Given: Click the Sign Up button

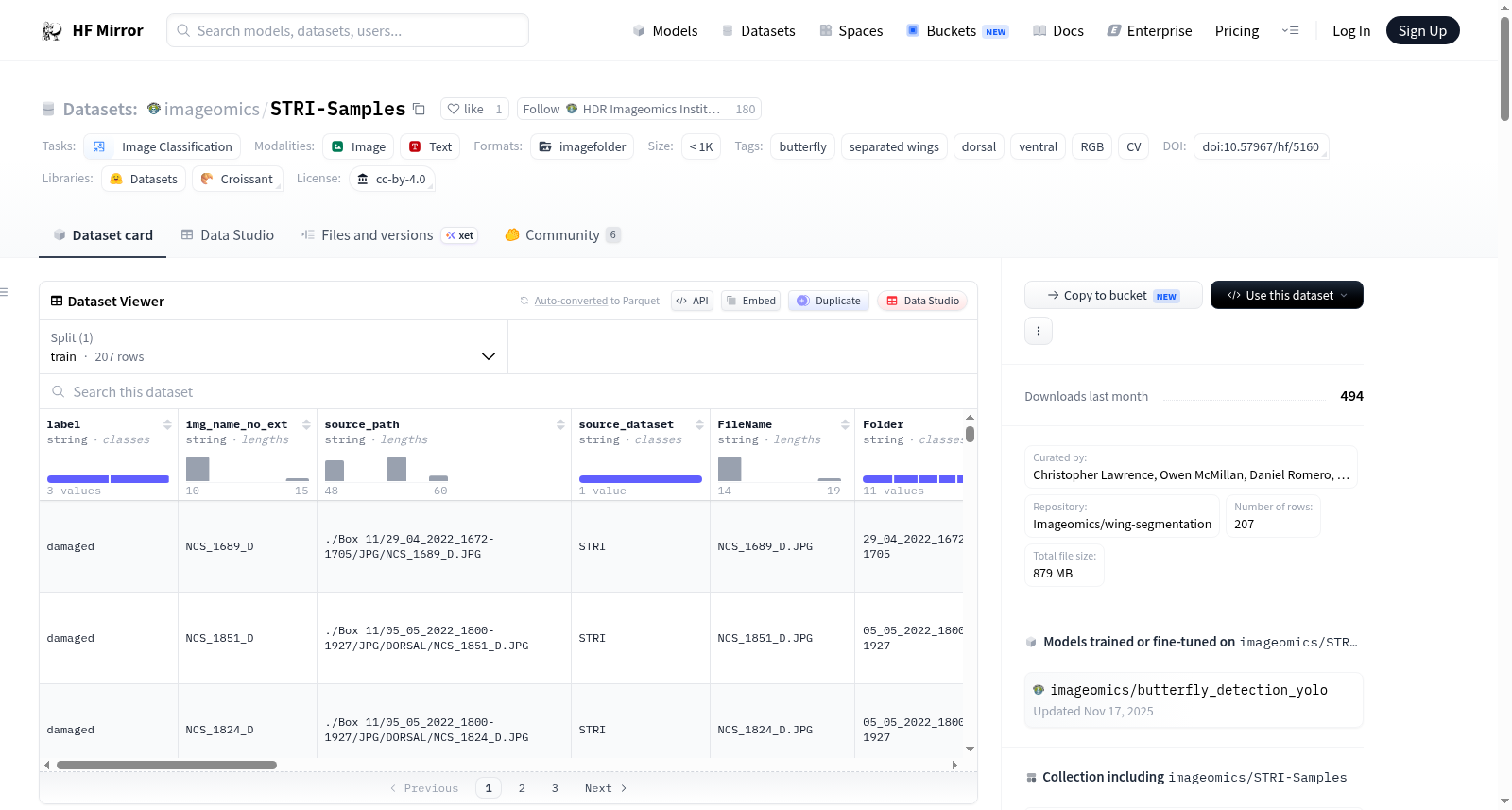Looking at the screenshot, I should point(1423,30).
